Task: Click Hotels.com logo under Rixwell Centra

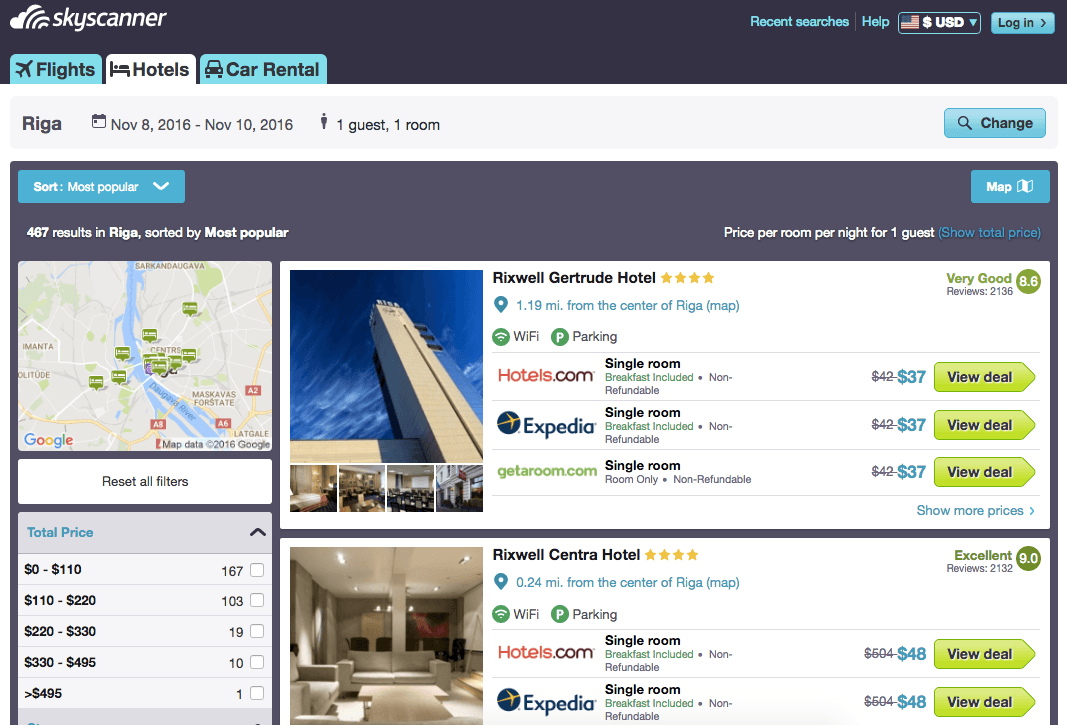Action: 546,653
